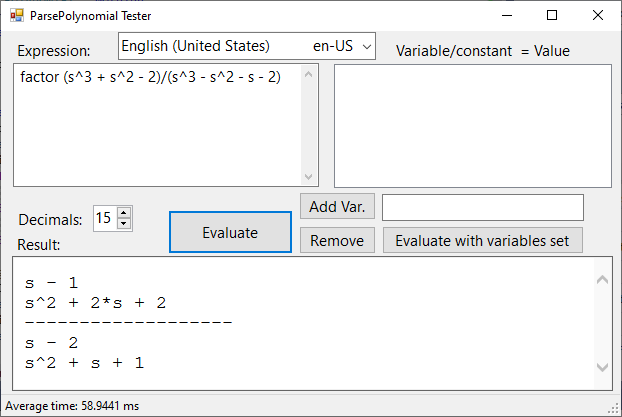This screenshot has width=622, height=417.
Task: Increase Decimals with the up arrow
Action: click(x=124, y=213)
